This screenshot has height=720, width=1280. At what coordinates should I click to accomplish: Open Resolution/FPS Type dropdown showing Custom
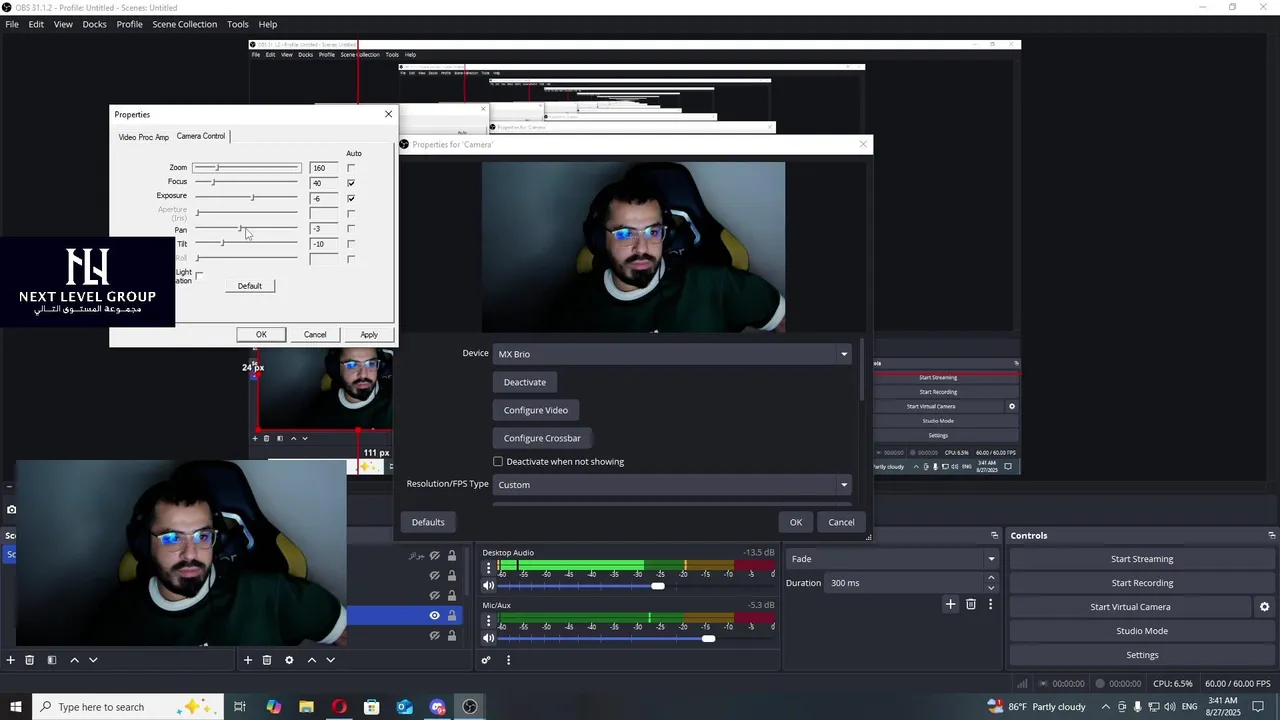click(672, 485)
